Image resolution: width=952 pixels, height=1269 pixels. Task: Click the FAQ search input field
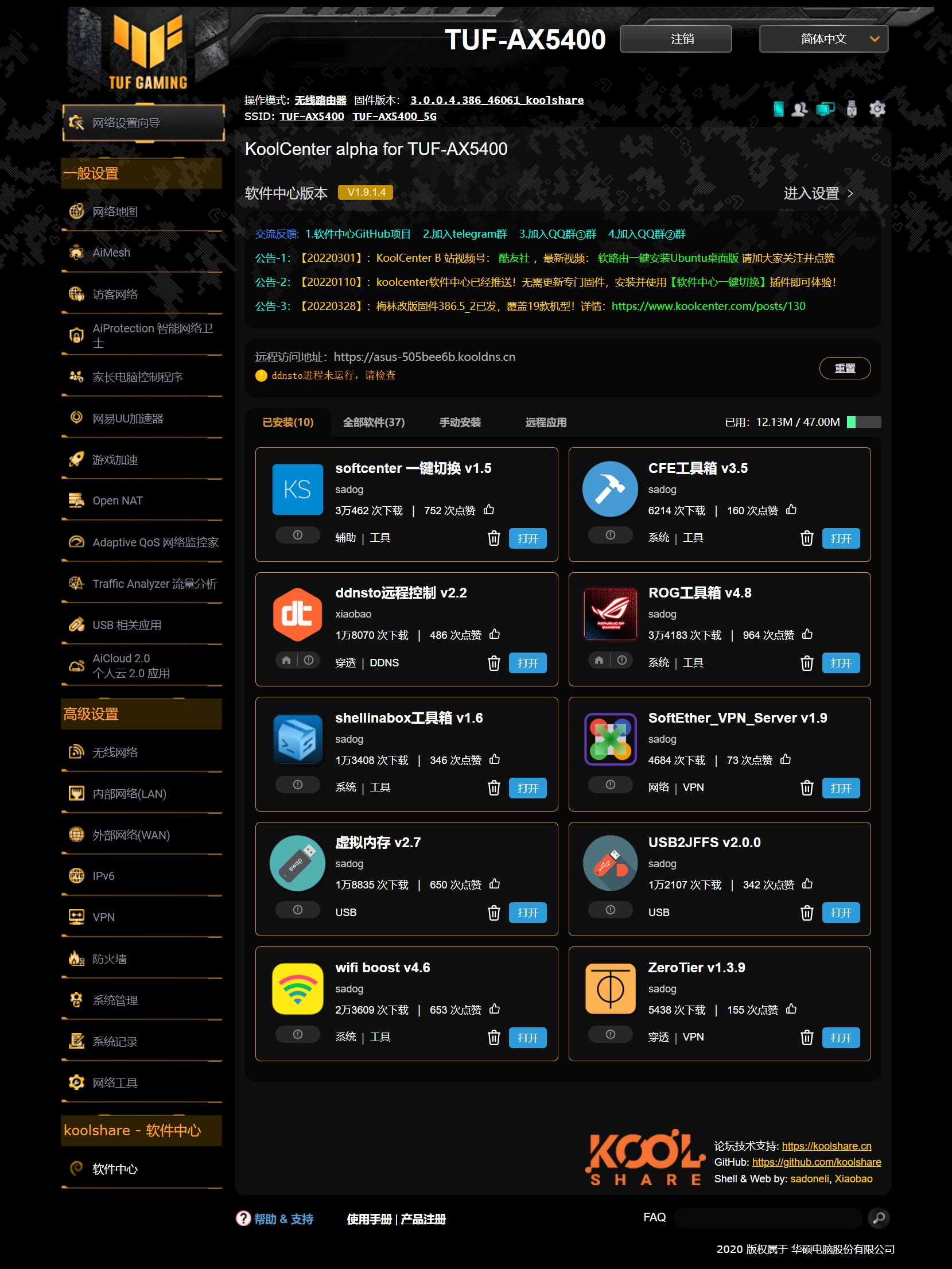pos(767,1217)
